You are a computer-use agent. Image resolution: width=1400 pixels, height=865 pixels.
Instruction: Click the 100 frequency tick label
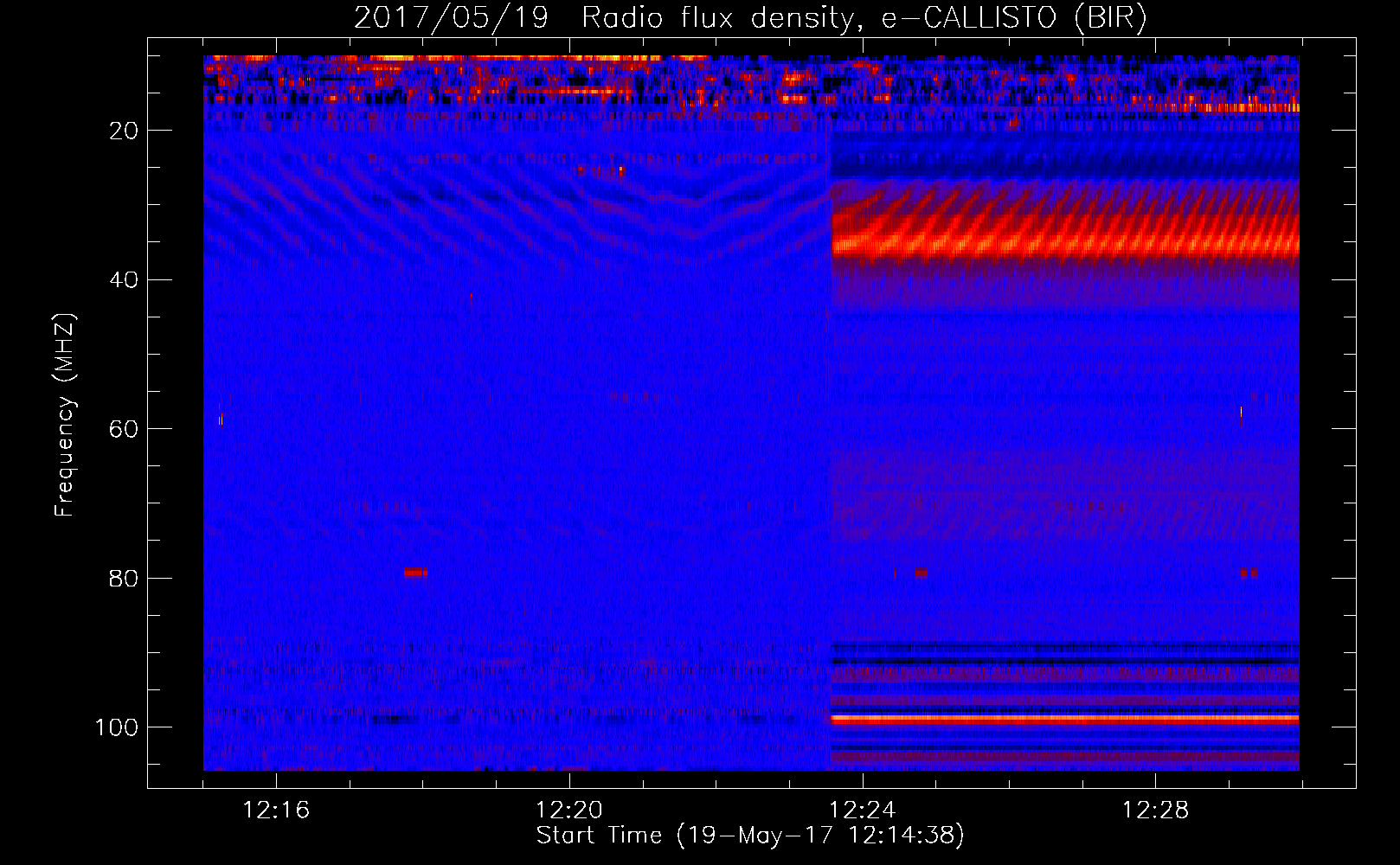118,727
